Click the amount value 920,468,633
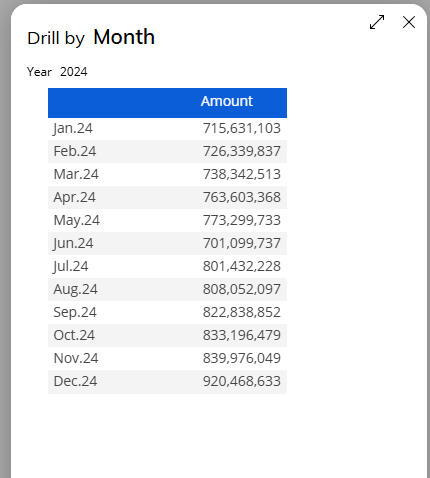 tap(242, 381)
